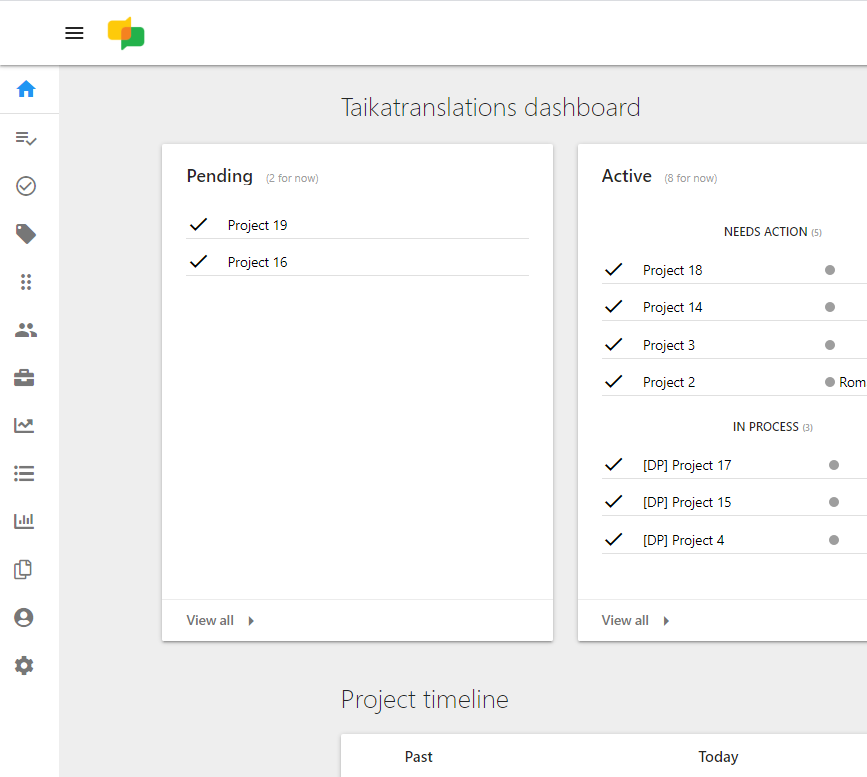Viewport: 867px width, 777px height.
Task: Select the bar chart statistics icon
Action: point(25,521)
